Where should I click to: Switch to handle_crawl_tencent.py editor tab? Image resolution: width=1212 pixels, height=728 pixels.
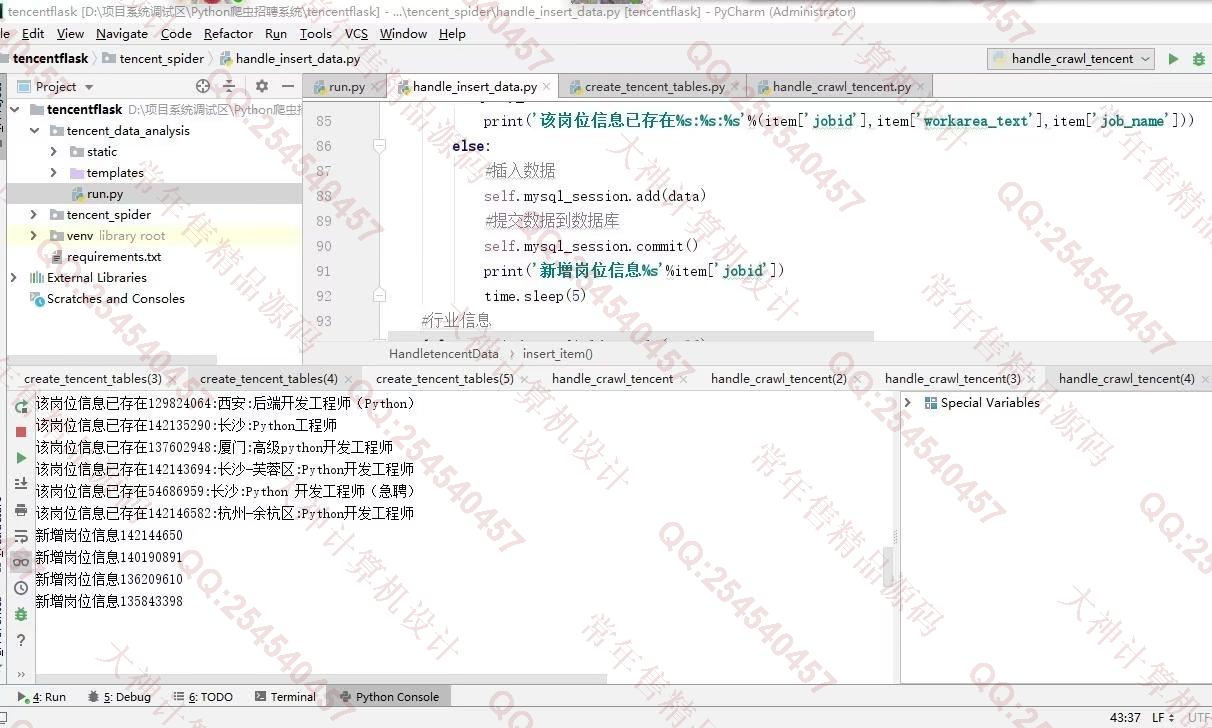841,87
